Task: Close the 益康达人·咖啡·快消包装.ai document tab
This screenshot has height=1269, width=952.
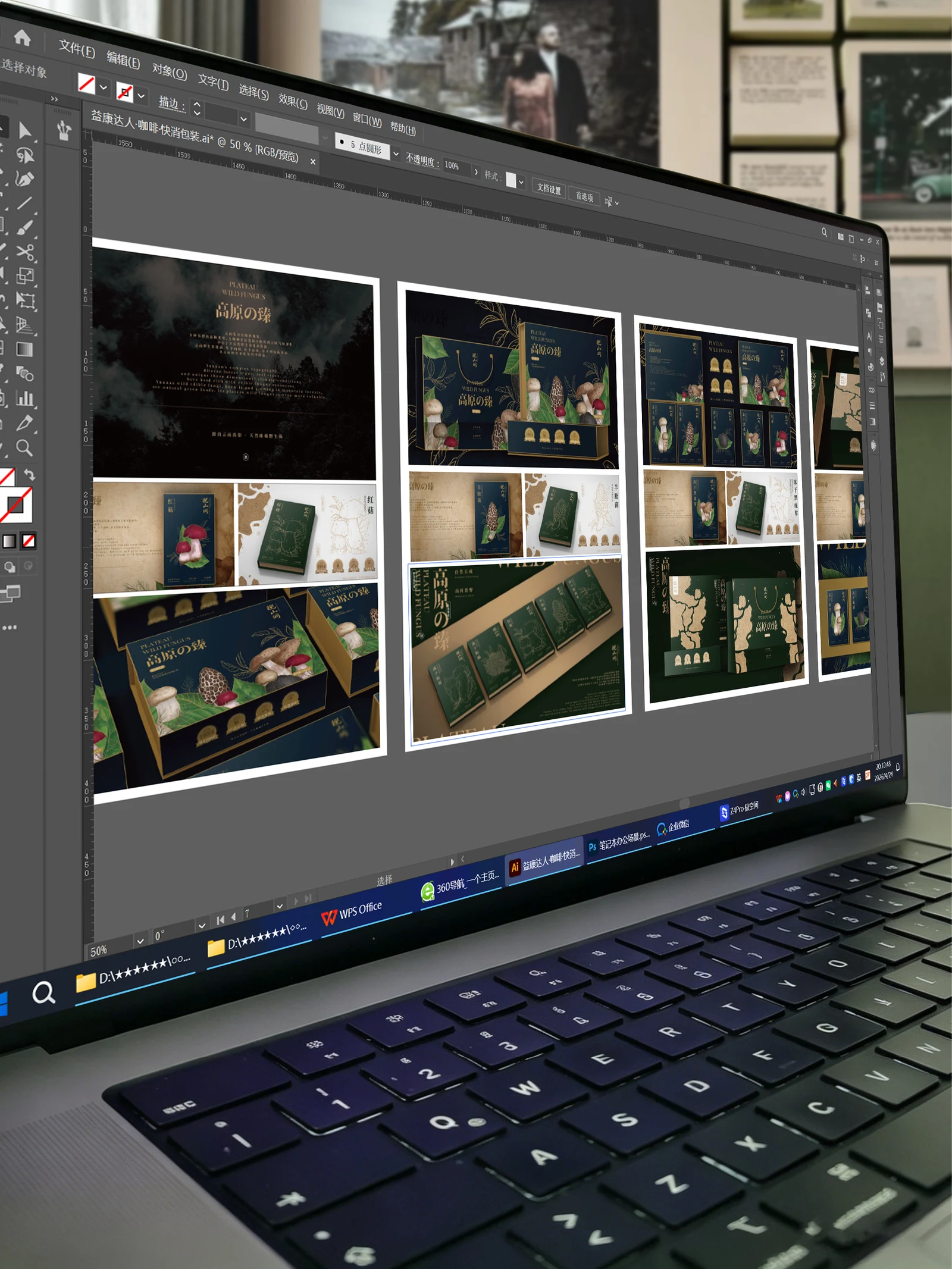Action: [x=313, y=162]
